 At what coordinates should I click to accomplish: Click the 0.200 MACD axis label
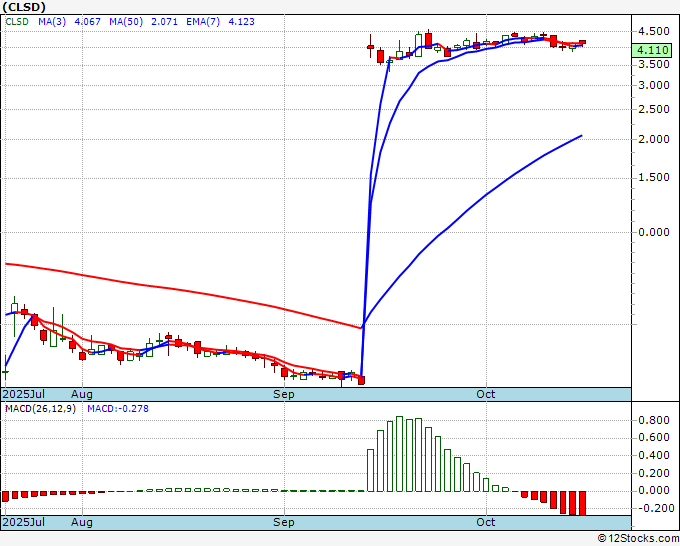654,473
